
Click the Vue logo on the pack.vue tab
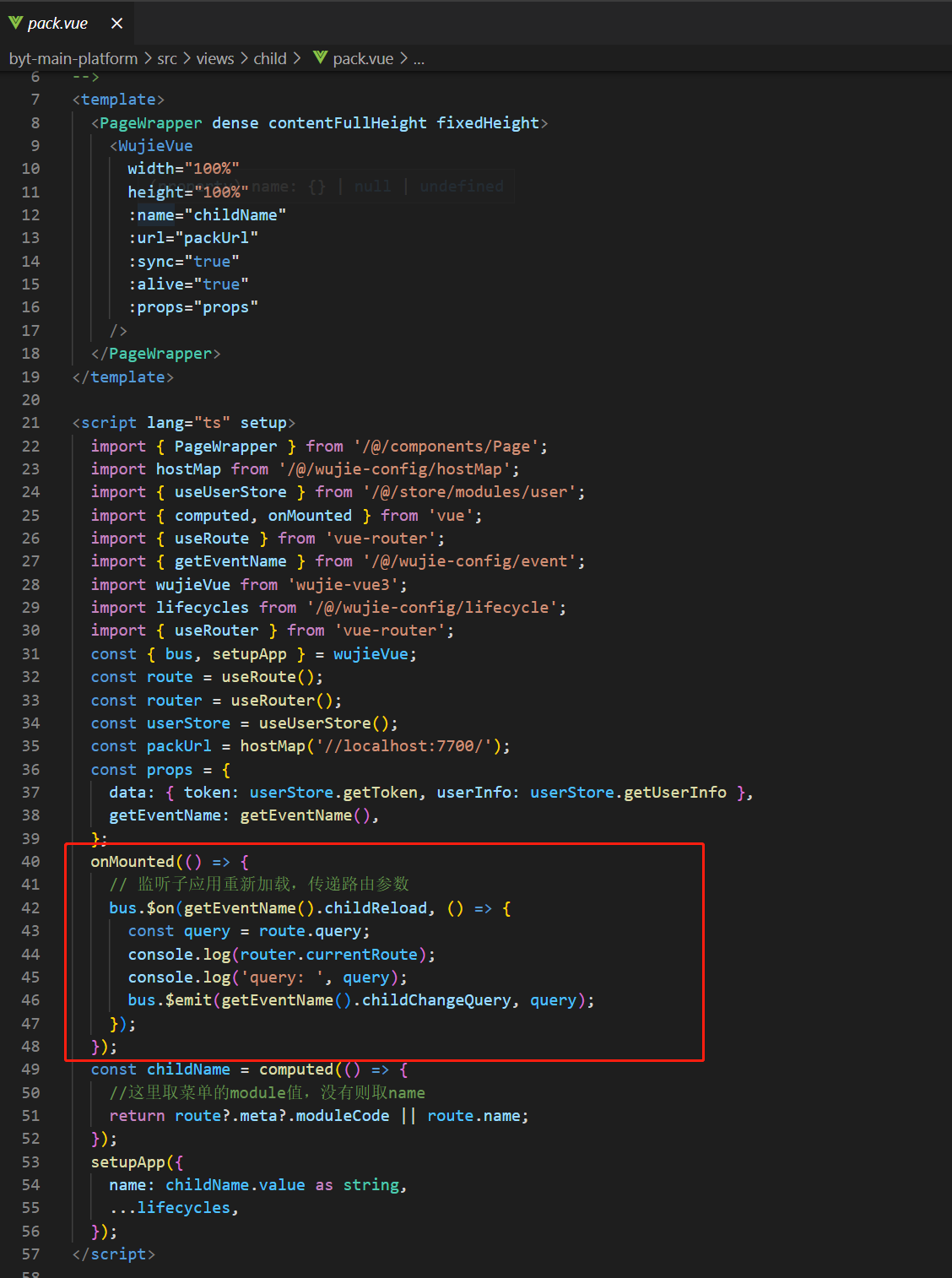(15, 23)
